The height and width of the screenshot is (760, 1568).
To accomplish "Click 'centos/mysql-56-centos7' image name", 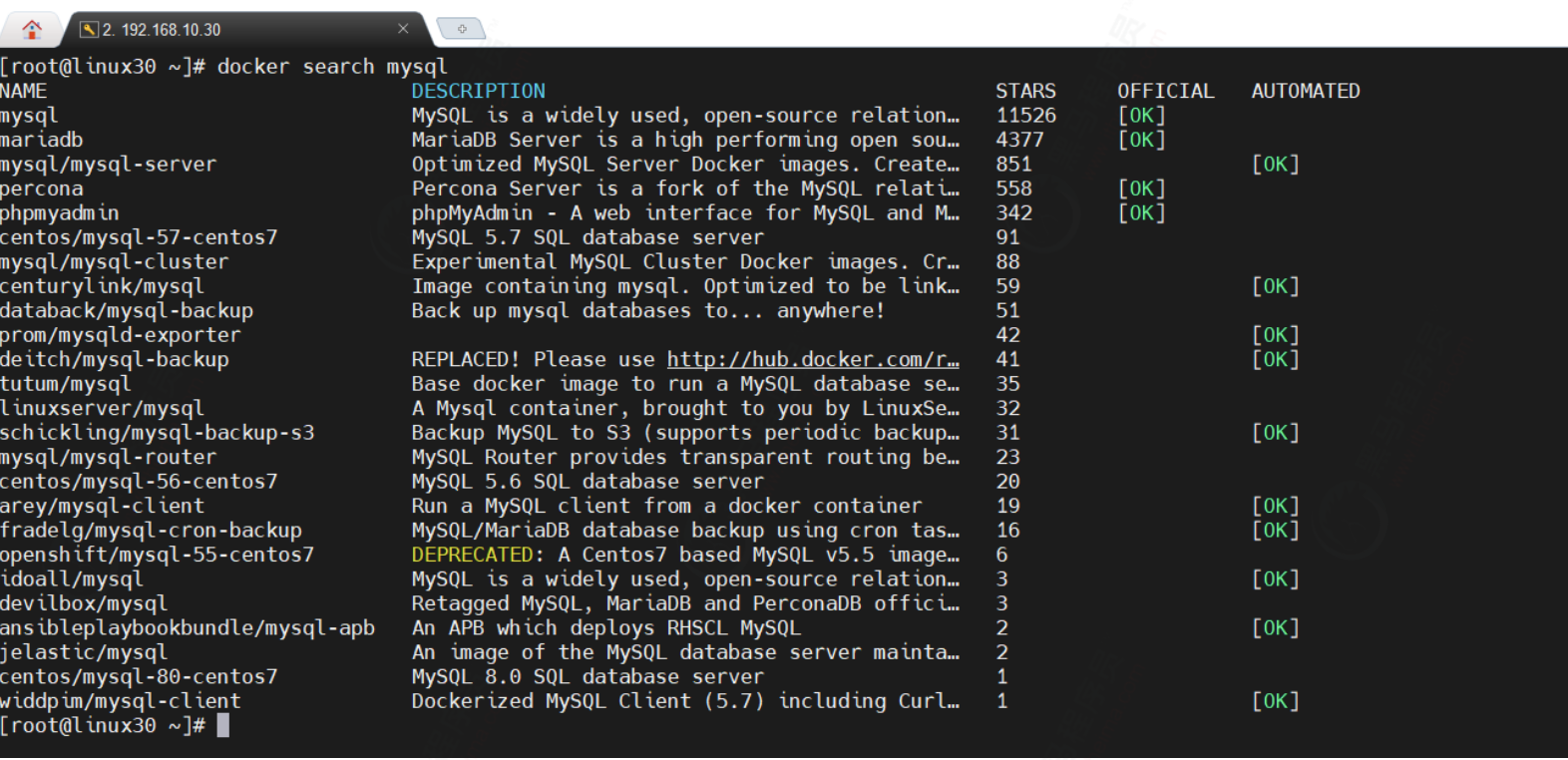I will click(139, 482).
